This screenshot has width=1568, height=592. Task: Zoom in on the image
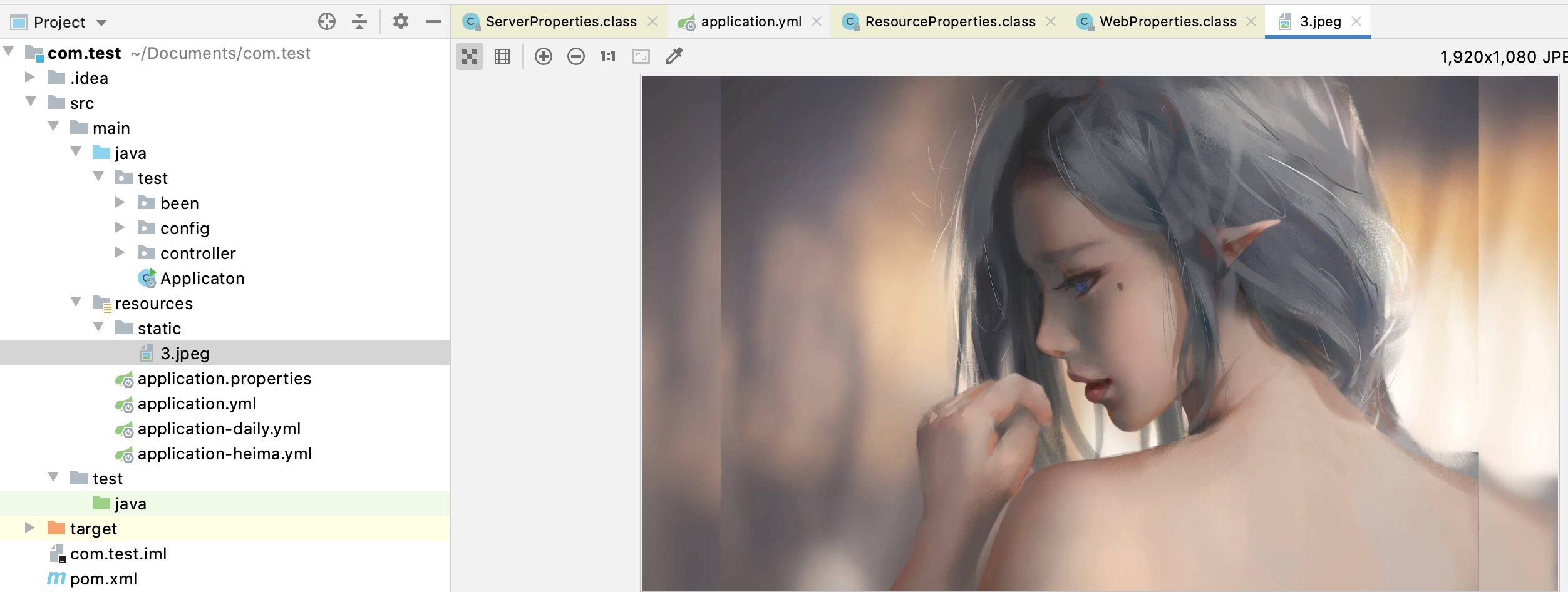click(544, 57)
